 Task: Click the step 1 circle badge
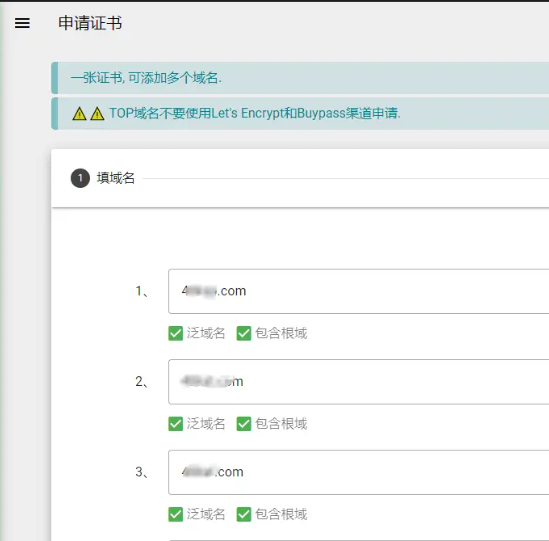80,178
